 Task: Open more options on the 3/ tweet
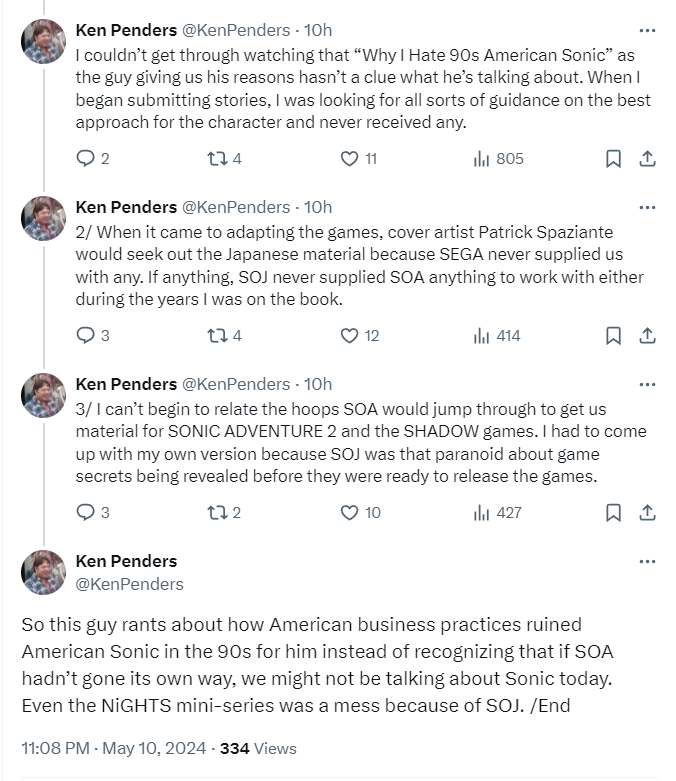pos(647,384)
